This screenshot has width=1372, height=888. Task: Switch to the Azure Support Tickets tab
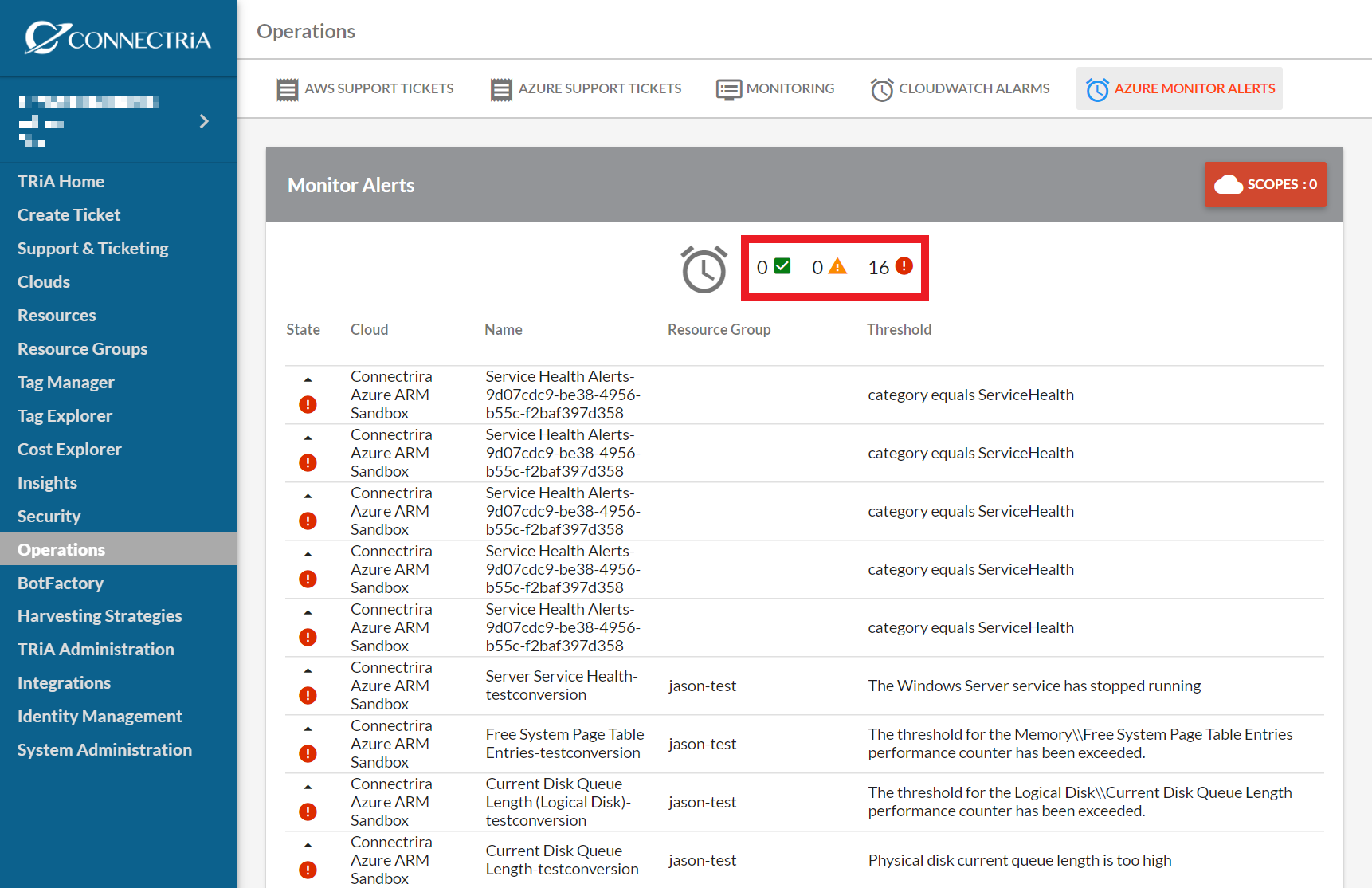coord(586,88)
